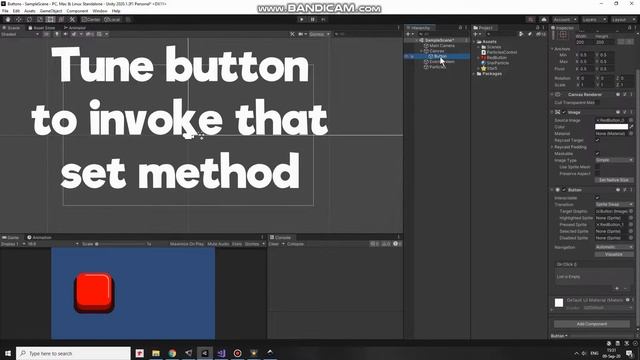Open the GameObject menu

tap(51, 11)
